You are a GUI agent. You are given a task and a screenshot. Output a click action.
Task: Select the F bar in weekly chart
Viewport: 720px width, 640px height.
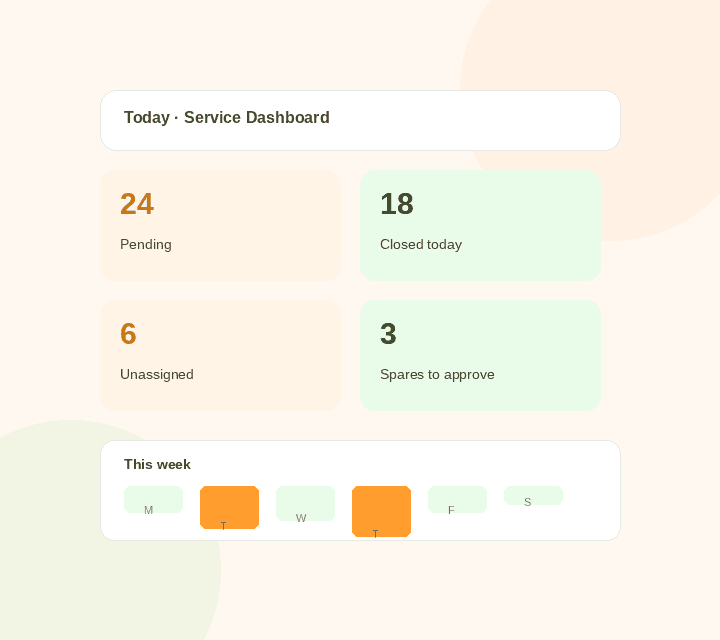click(457, 500)
